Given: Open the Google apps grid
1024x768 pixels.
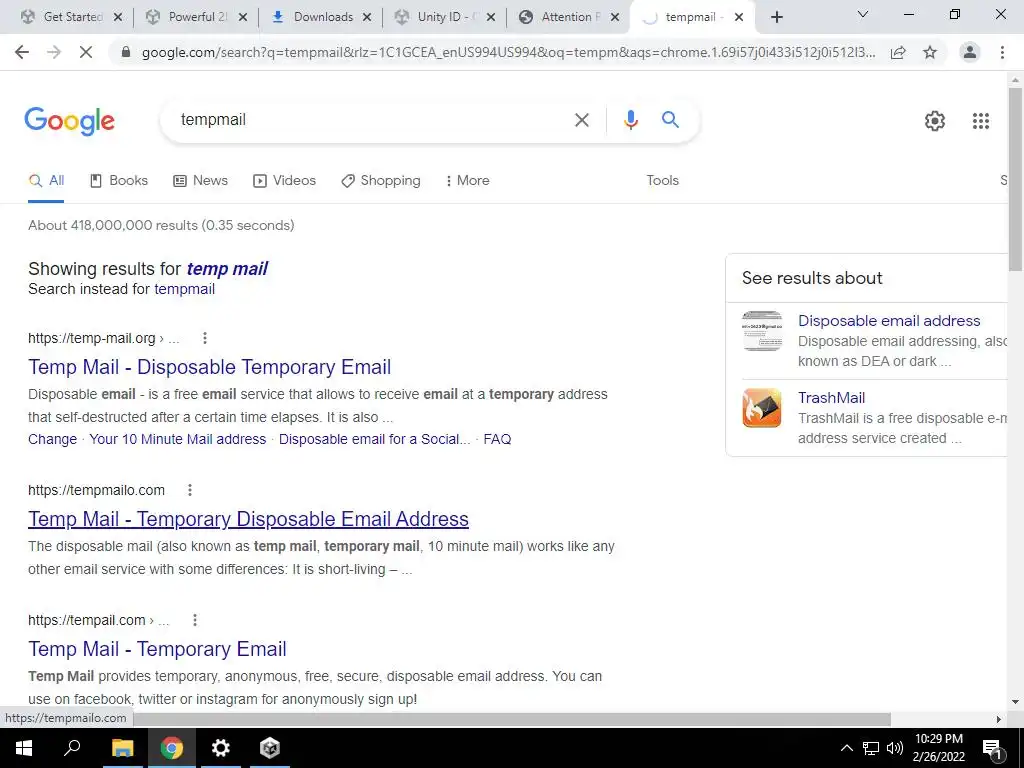Looking at the screenshot, I should pos(980,121).
